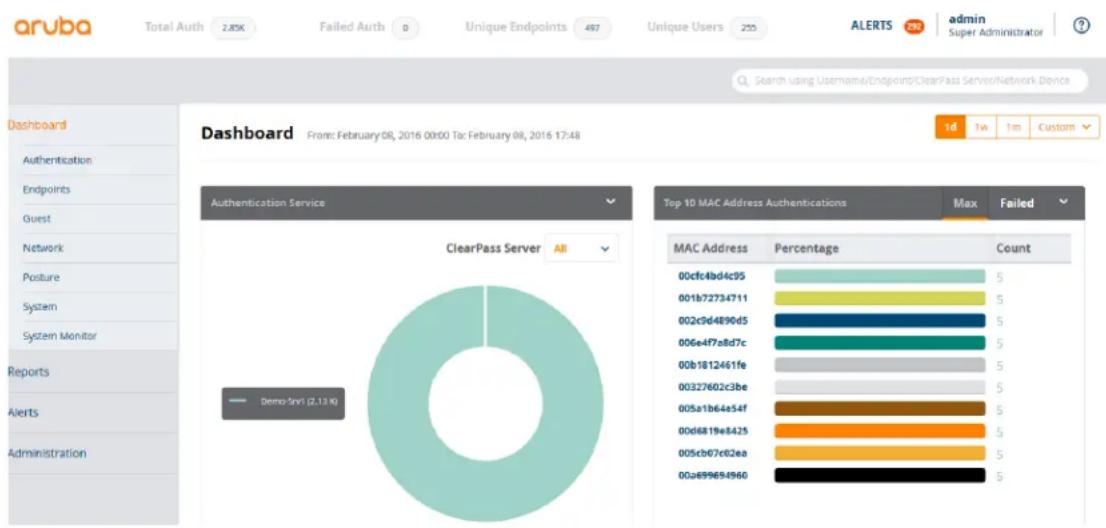Click the yellow bar for 001b72734711
1106x528 pixels.
pos(880,298)
